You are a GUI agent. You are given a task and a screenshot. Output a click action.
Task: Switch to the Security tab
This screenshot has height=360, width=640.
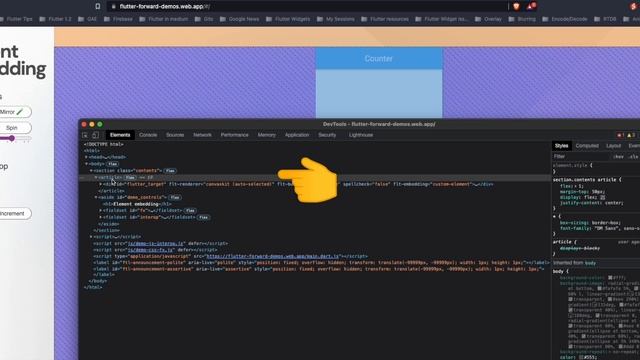pos(327,135)
